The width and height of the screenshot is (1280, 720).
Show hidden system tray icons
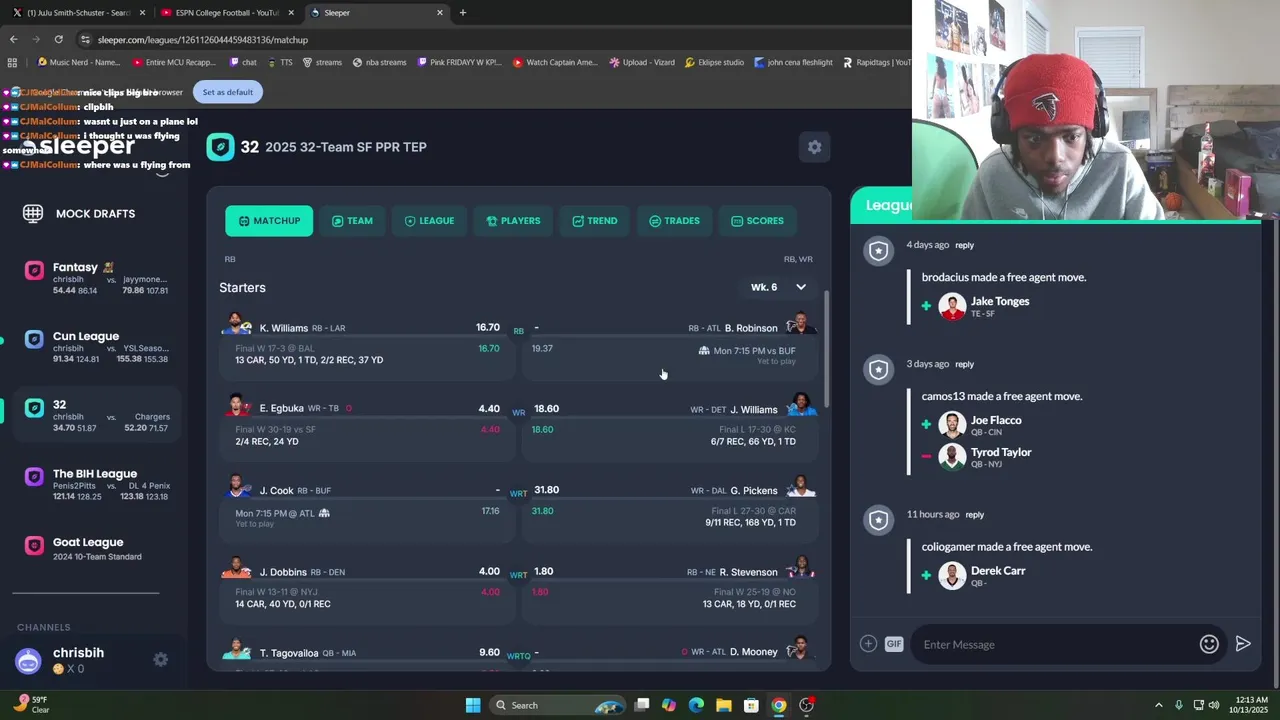pos(1159,705)
